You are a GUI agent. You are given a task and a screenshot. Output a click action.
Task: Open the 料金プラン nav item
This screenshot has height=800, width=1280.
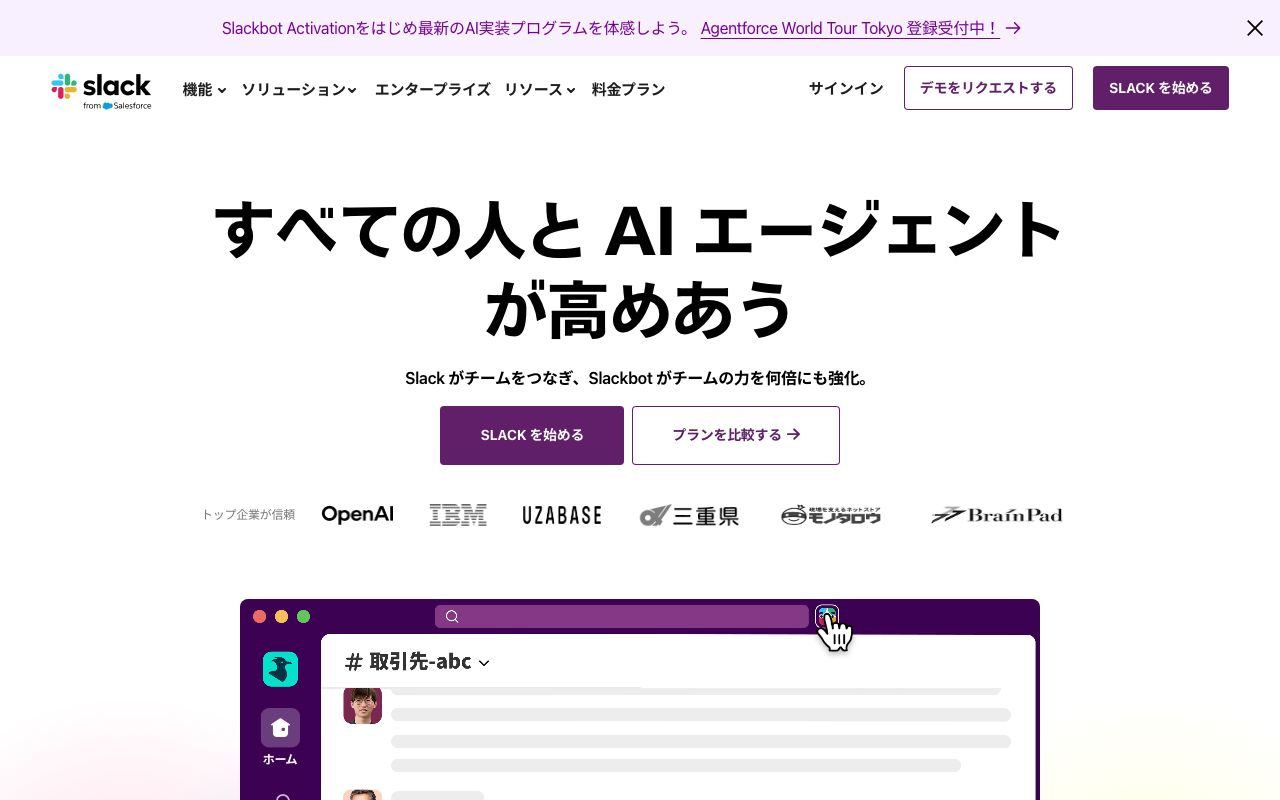click(628, 89)
